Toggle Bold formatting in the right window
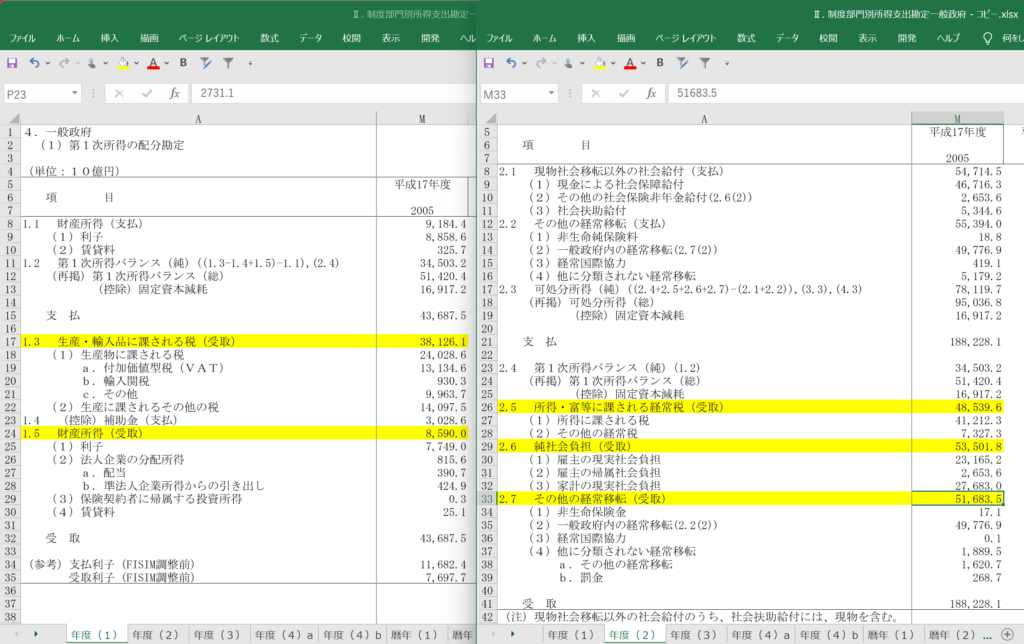 pyautogui.click(x=659, y=63)
